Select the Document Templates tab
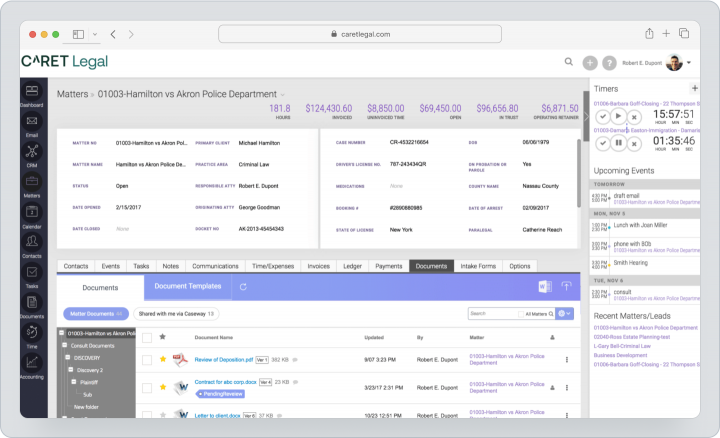This screenshot has width=720, height=438. 188,286
